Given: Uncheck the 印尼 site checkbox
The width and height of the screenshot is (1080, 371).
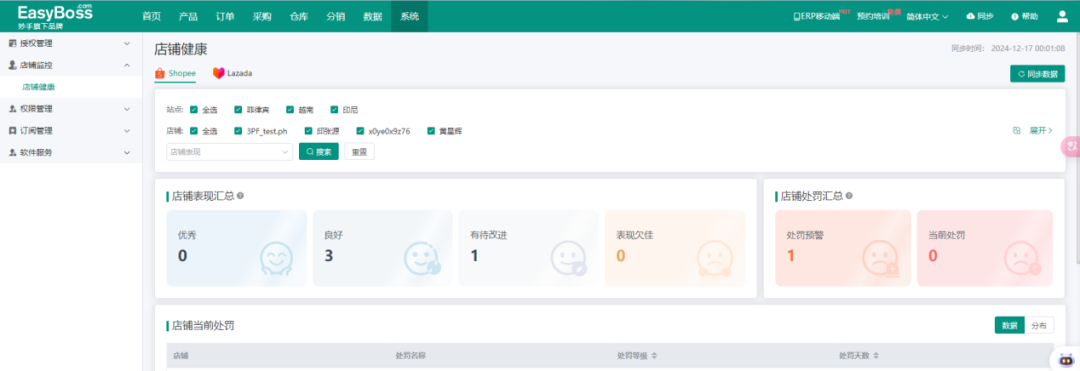Looking at the screenshot, I should [x=335, y=109].
